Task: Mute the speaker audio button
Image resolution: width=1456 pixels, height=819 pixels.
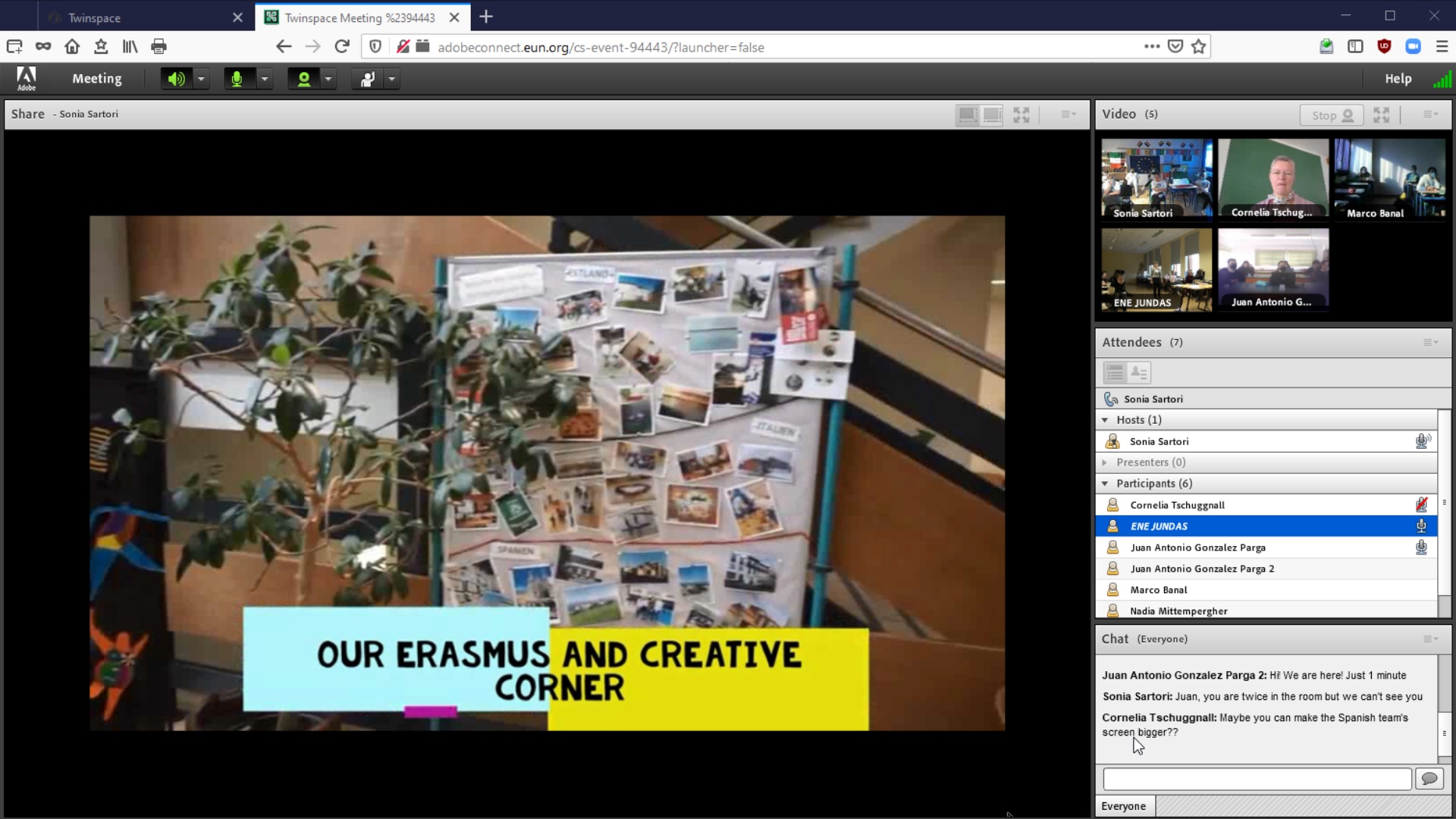Action: click(x=176, y=79)
